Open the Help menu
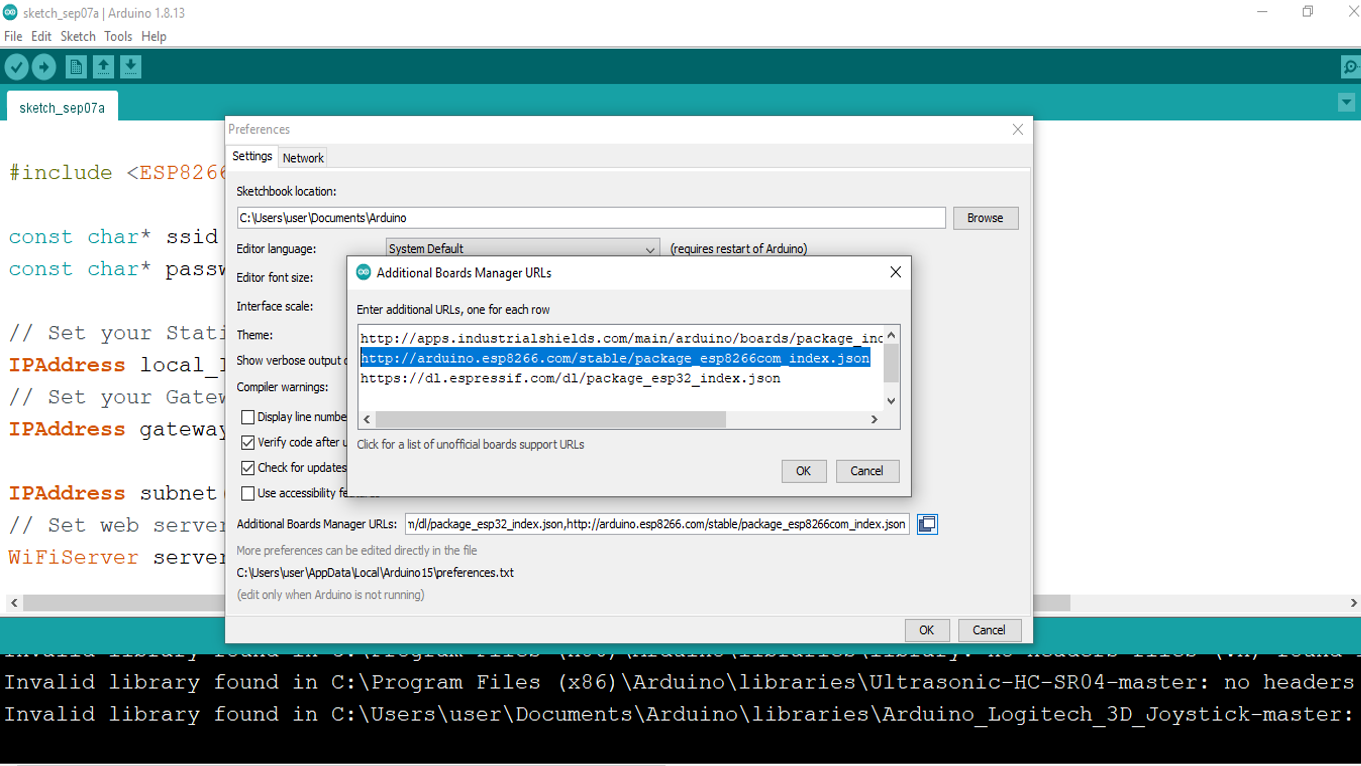The width and height of the screenshot is (1361, 766). click(x=154, y=36)
